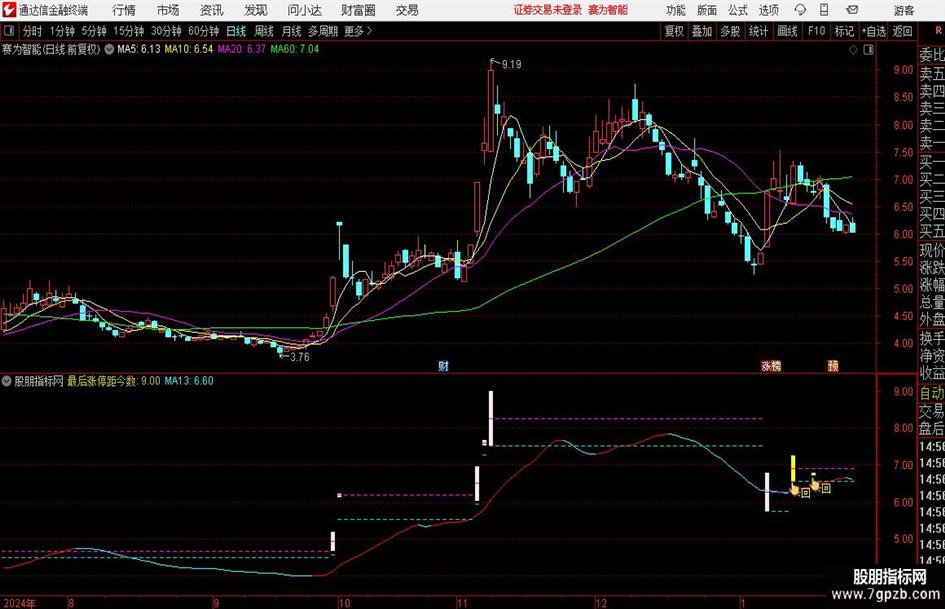Image resolution: width=945 pixels, height=609 pixels.
Task: Click the diamond marker icon above chart
Action: pos(853,50)
